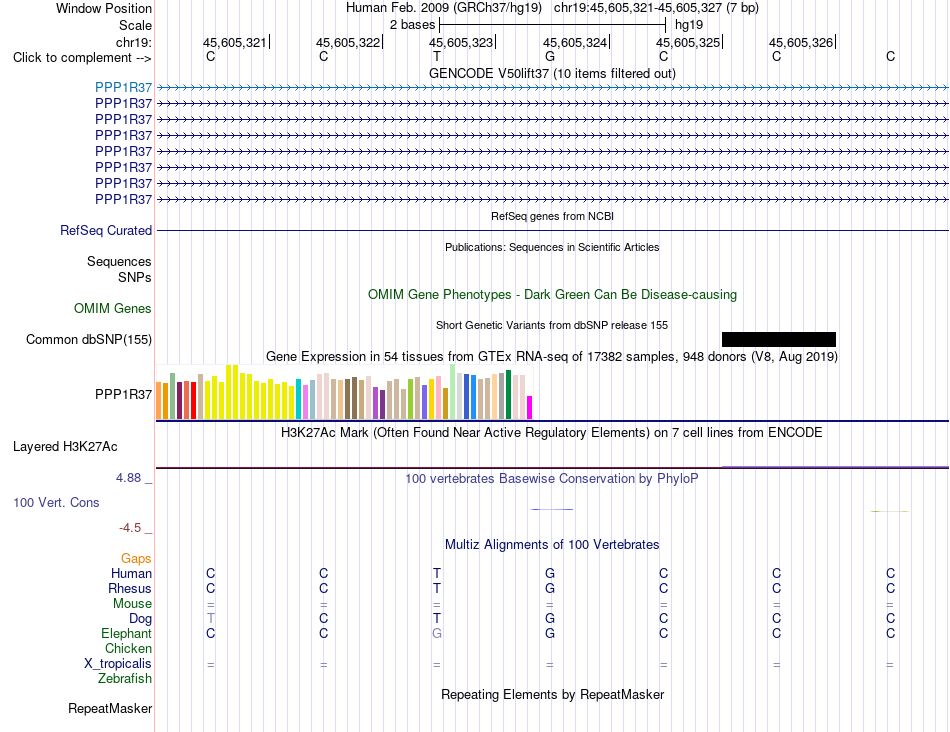Click the X_tropicalis species label
This screenshot has width=950, height=732.
click(x=118, y=664)
